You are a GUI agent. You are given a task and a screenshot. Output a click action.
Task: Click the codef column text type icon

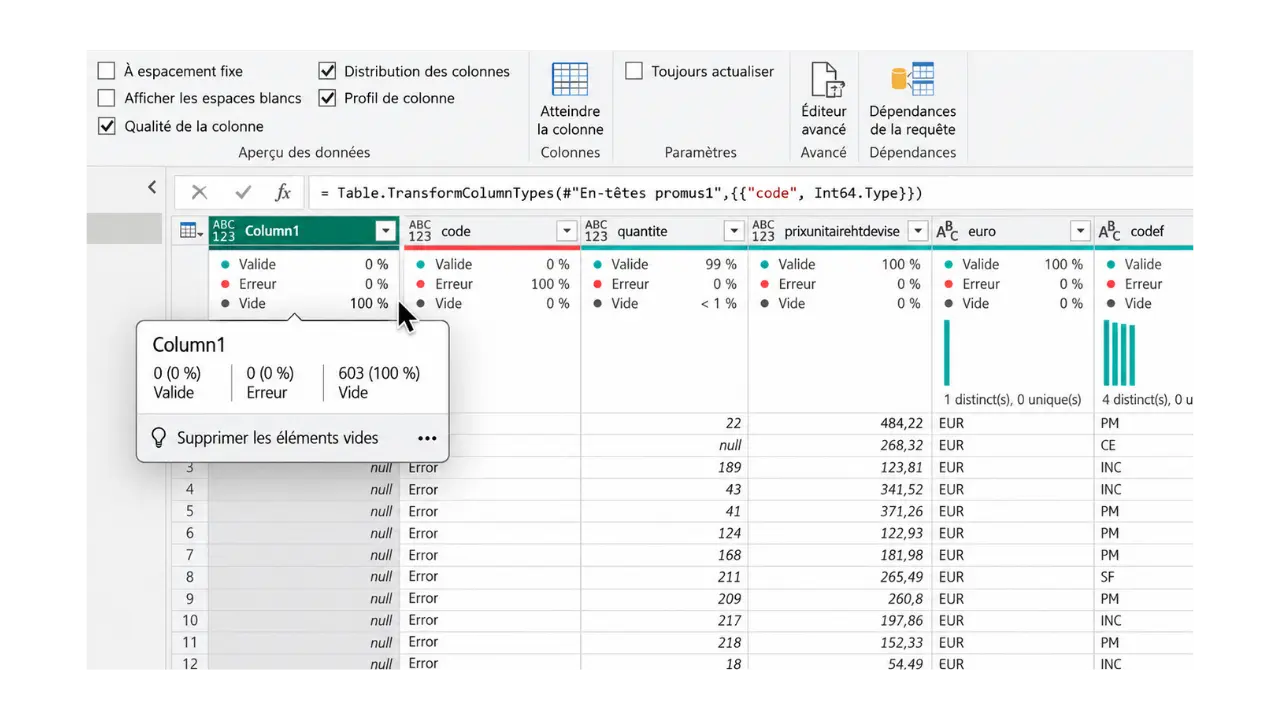[x=1109, y=231]
